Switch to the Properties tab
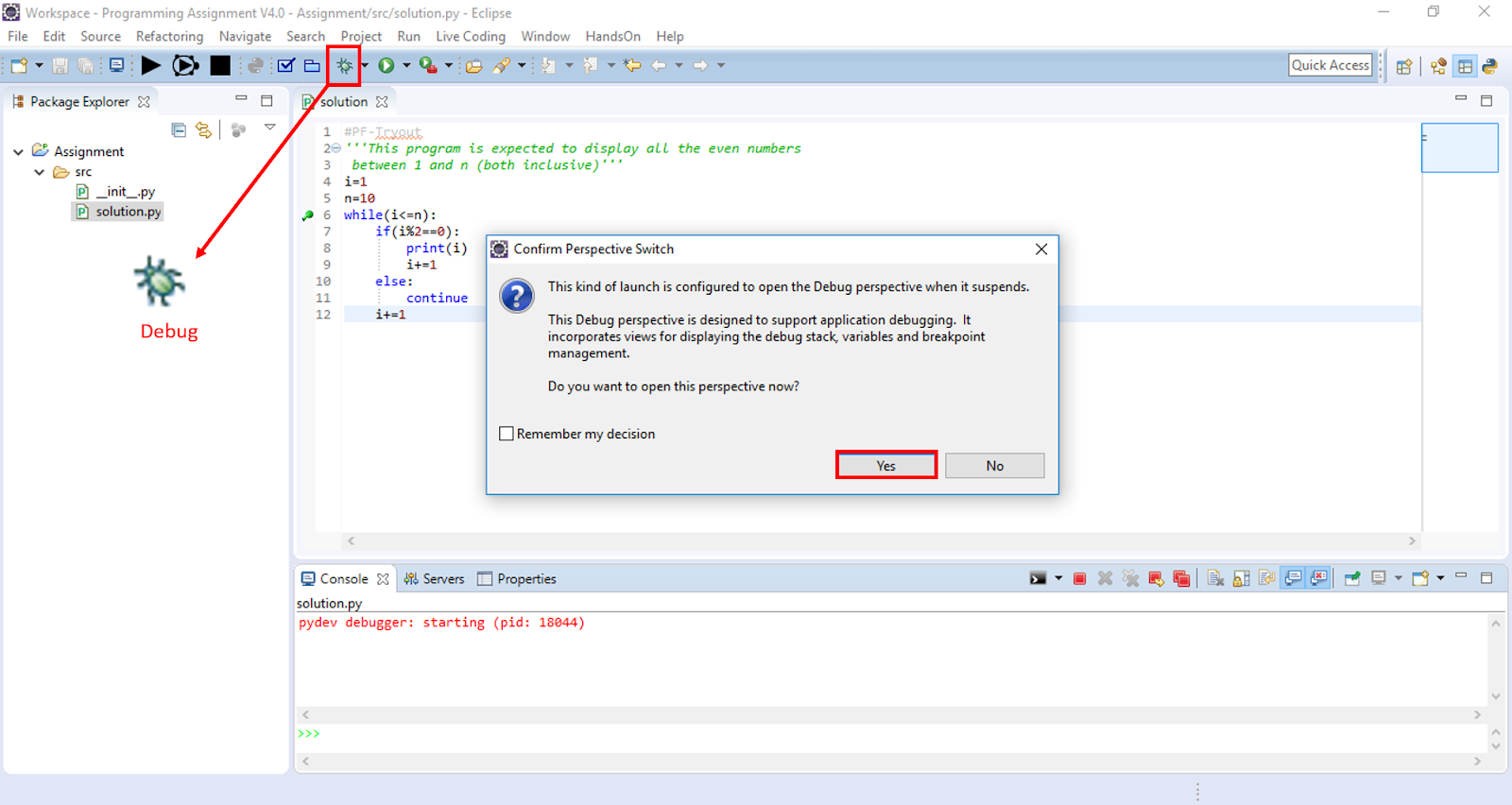This screenshot has height=805, width=1512. point(517,578)
